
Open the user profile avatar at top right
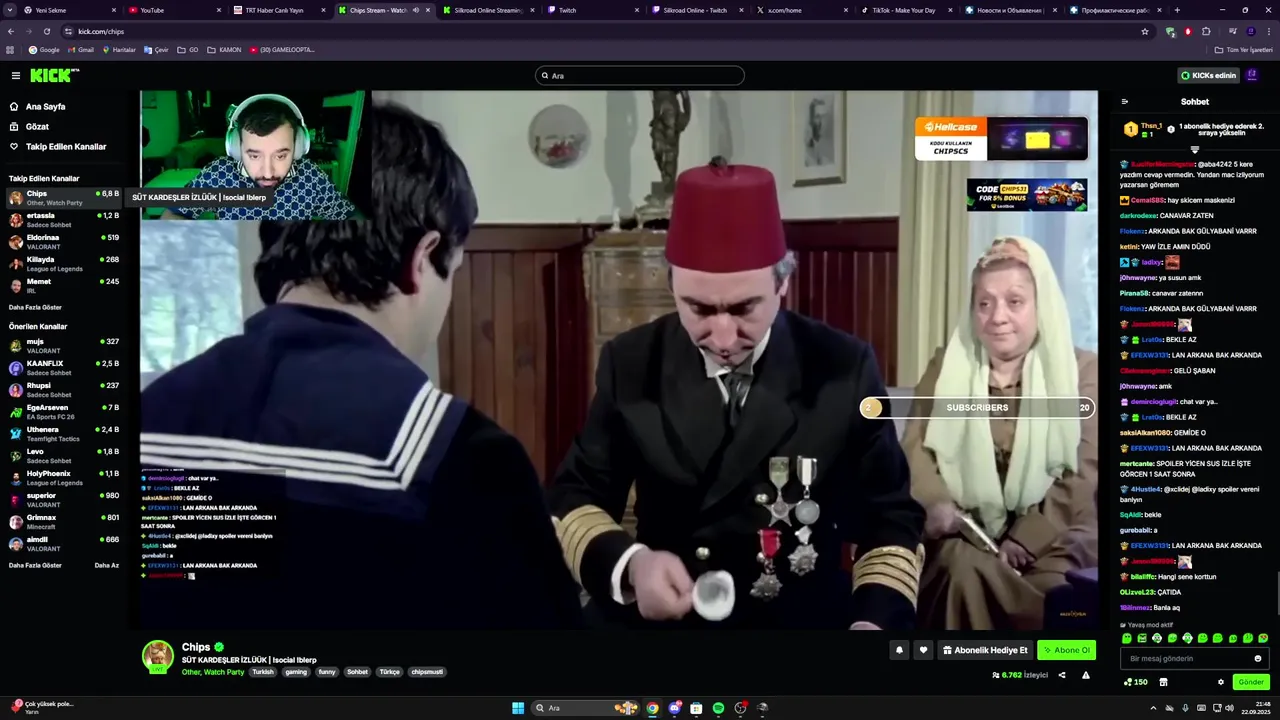(x=1250, y=75)
